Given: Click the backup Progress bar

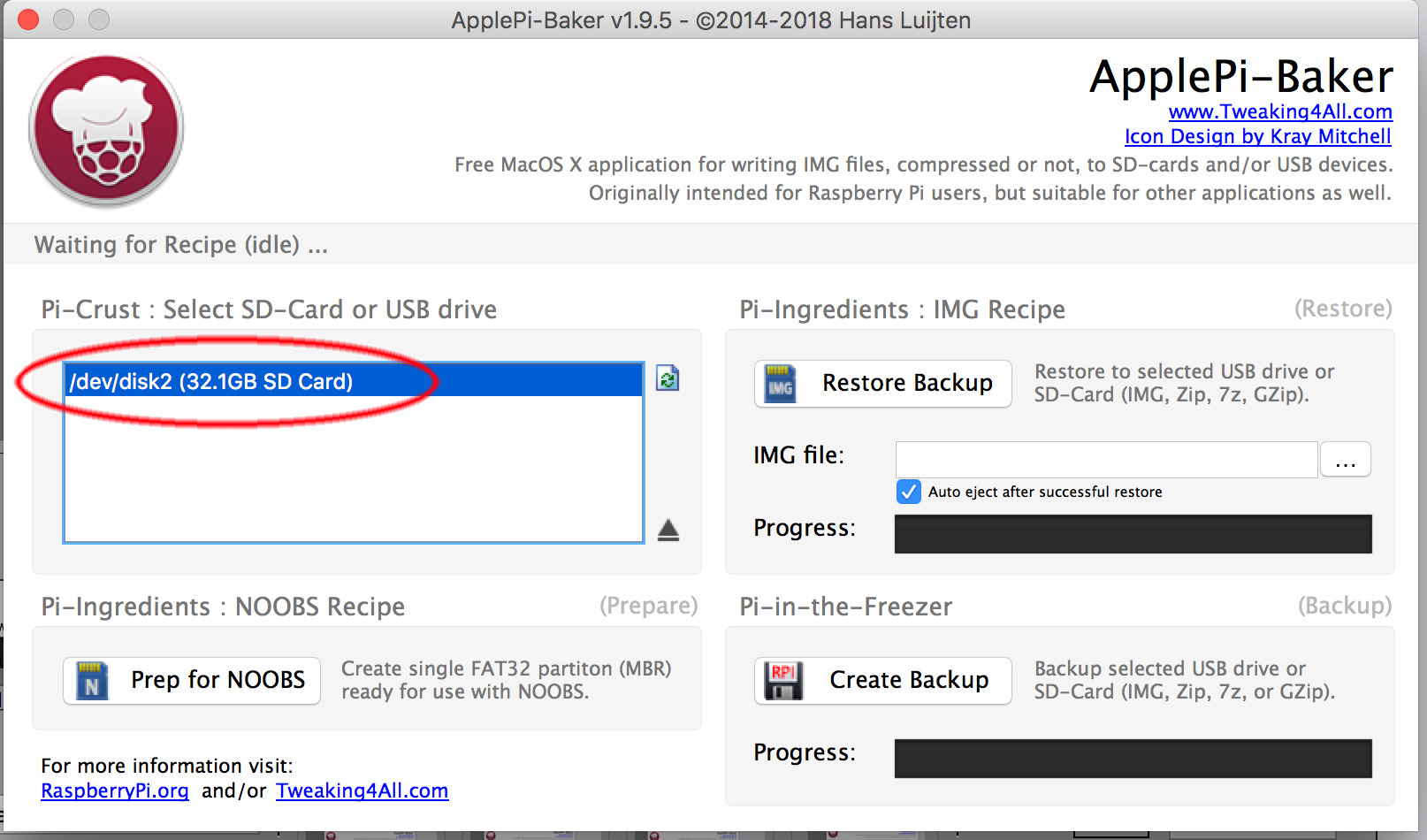Looking at the screenshot, I should [1133, 759].
